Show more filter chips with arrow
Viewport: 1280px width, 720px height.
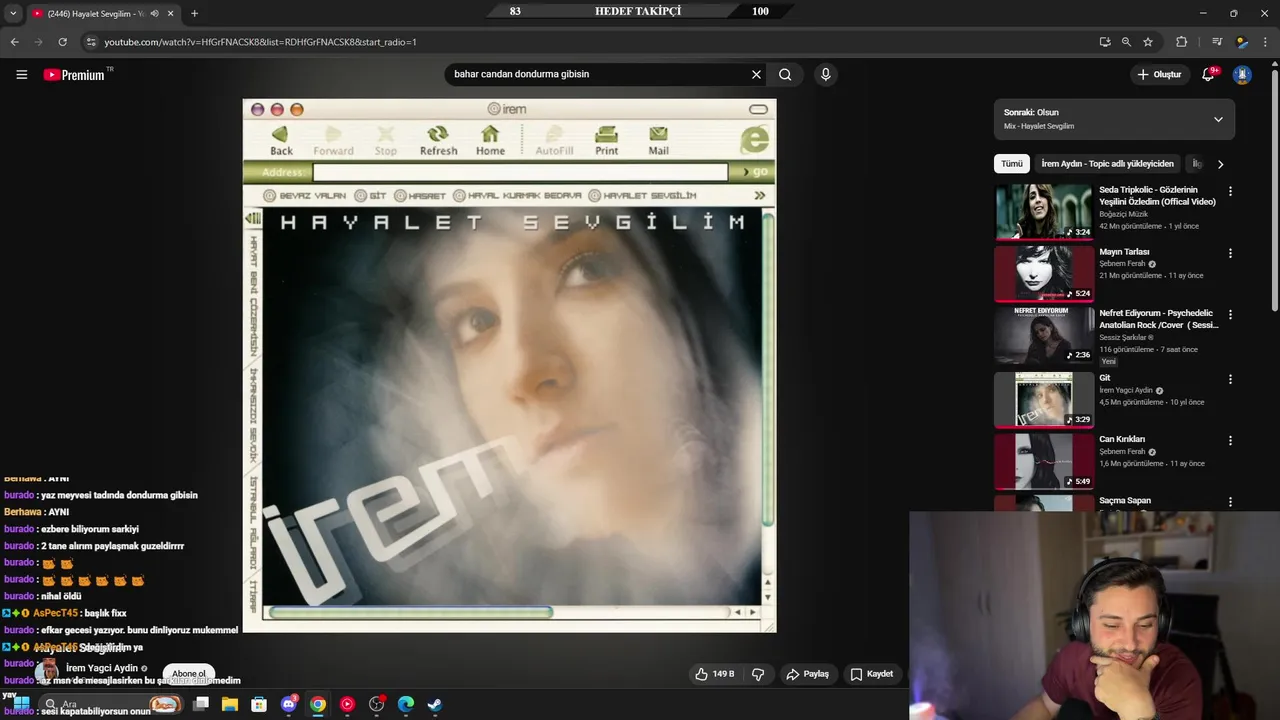[x=1220, y=164]
